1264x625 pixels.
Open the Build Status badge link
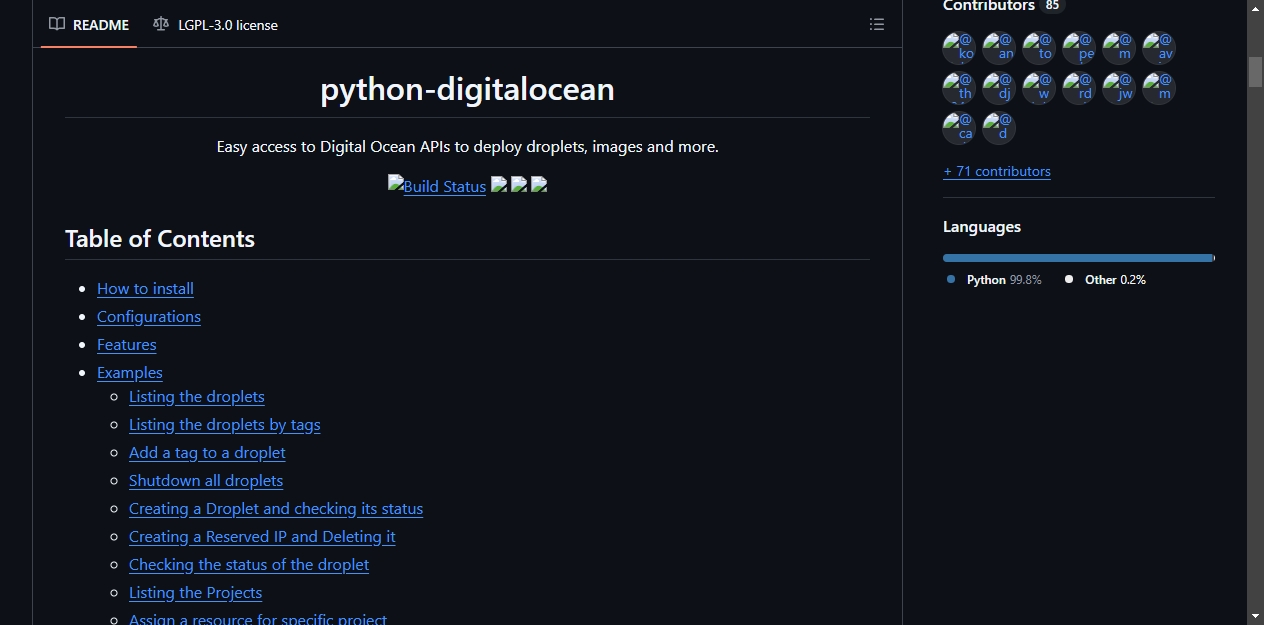coord(437,186)
